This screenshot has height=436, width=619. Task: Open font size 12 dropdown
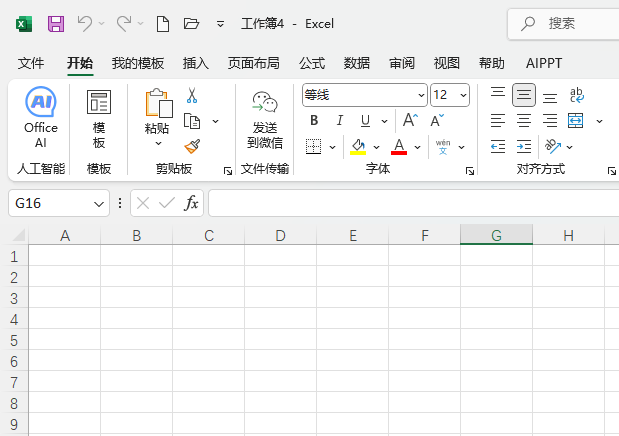[463, 95]
